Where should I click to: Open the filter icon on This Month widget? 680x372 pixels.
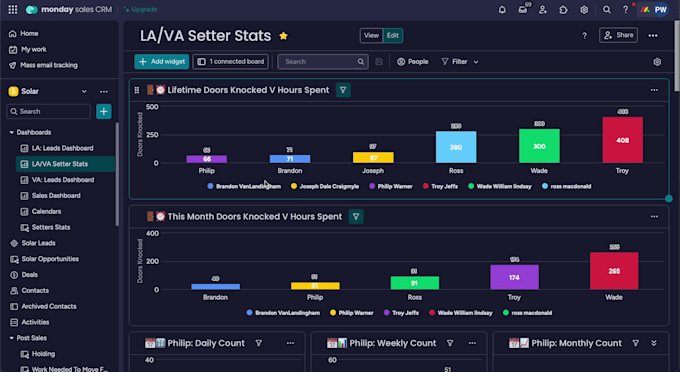tap(356, 217)
